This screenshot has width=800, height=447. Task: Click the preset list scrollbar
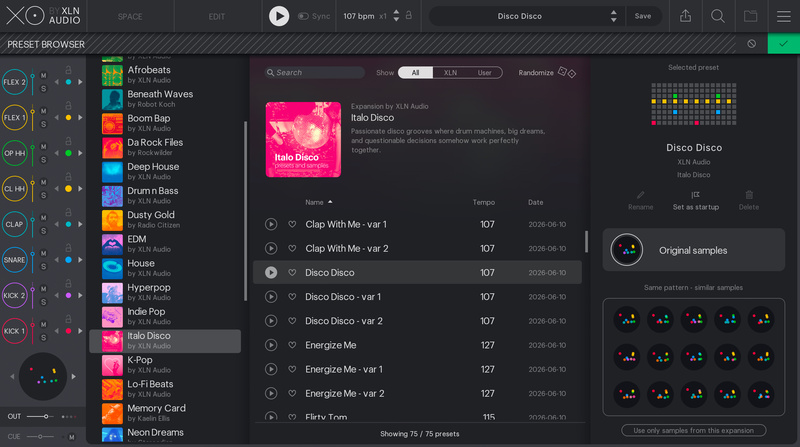click(586, 241)
